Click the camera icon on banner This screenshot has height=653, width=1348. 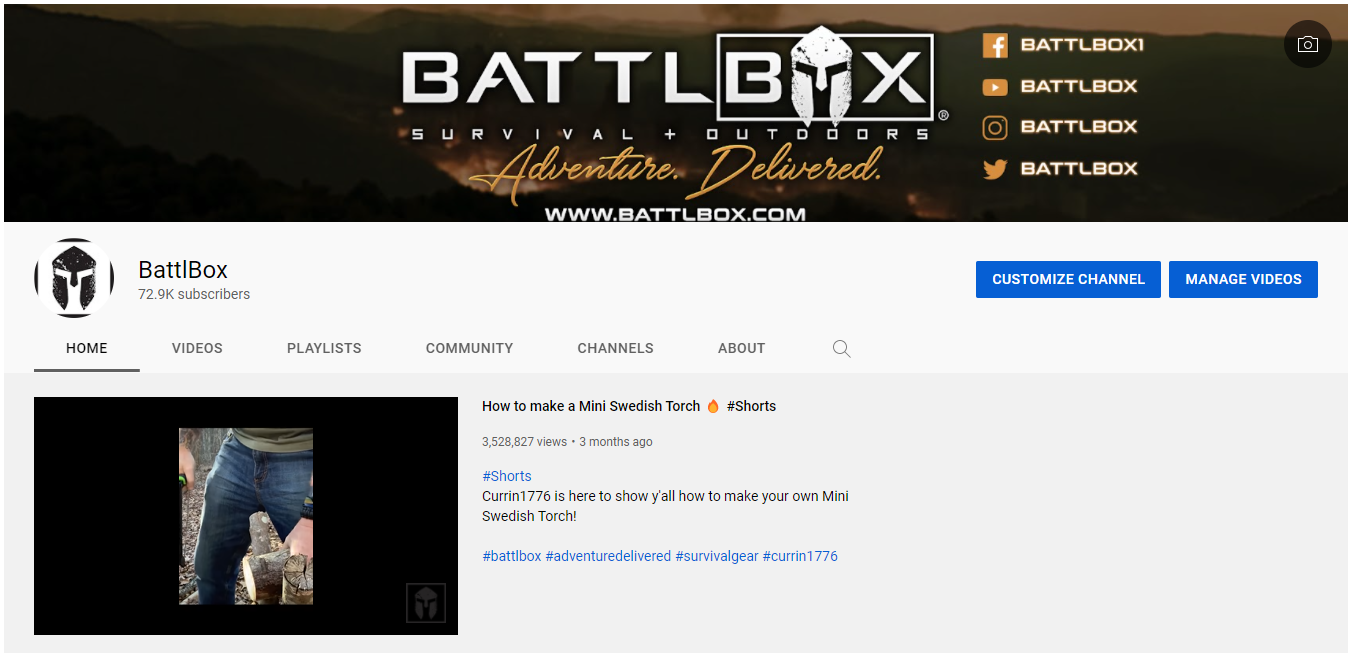click(1307, 45)
